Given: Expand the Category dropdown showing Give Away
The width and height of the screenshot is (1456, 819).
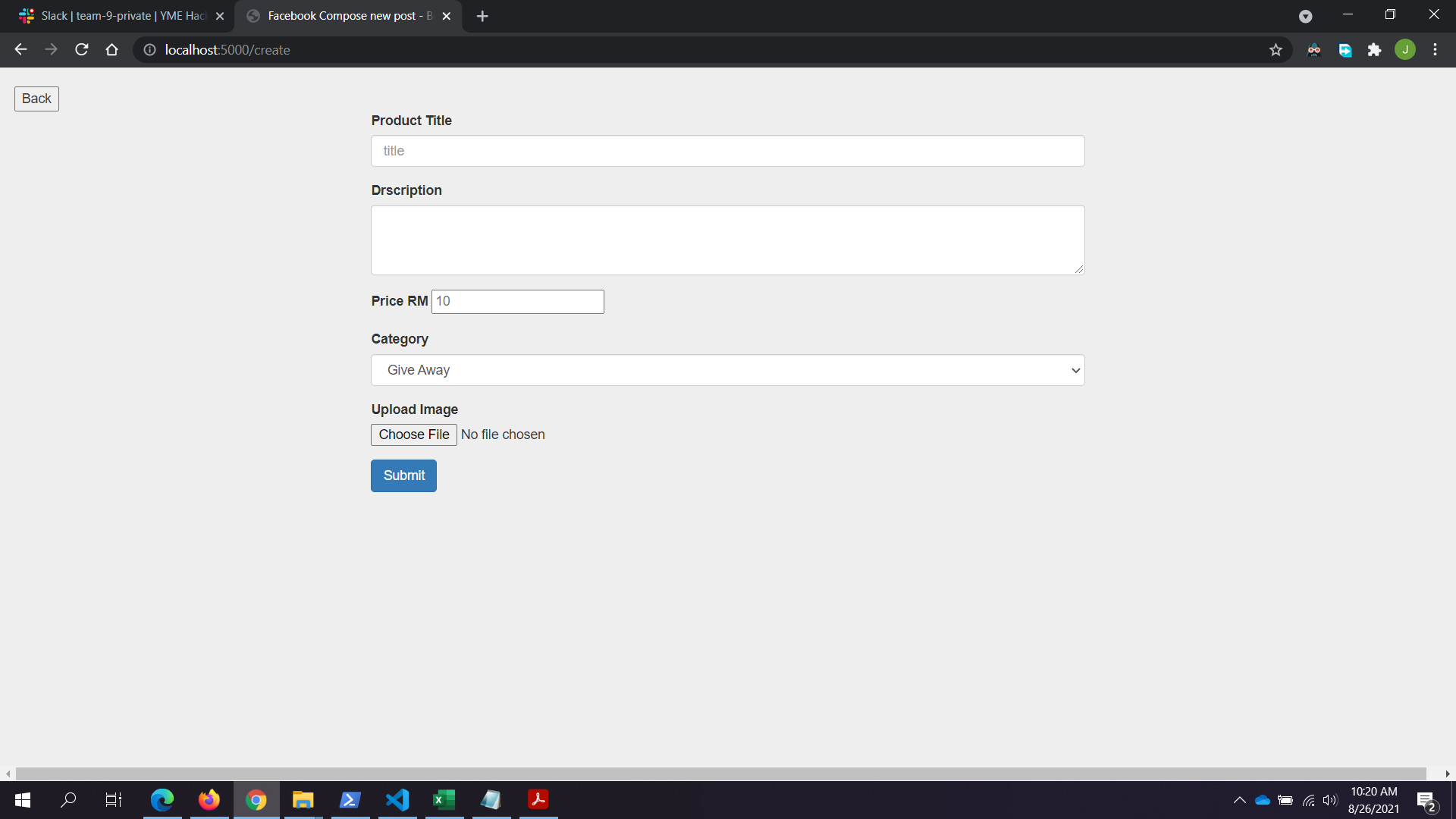Looking at the screenshot, I should [x=727, y=370].
